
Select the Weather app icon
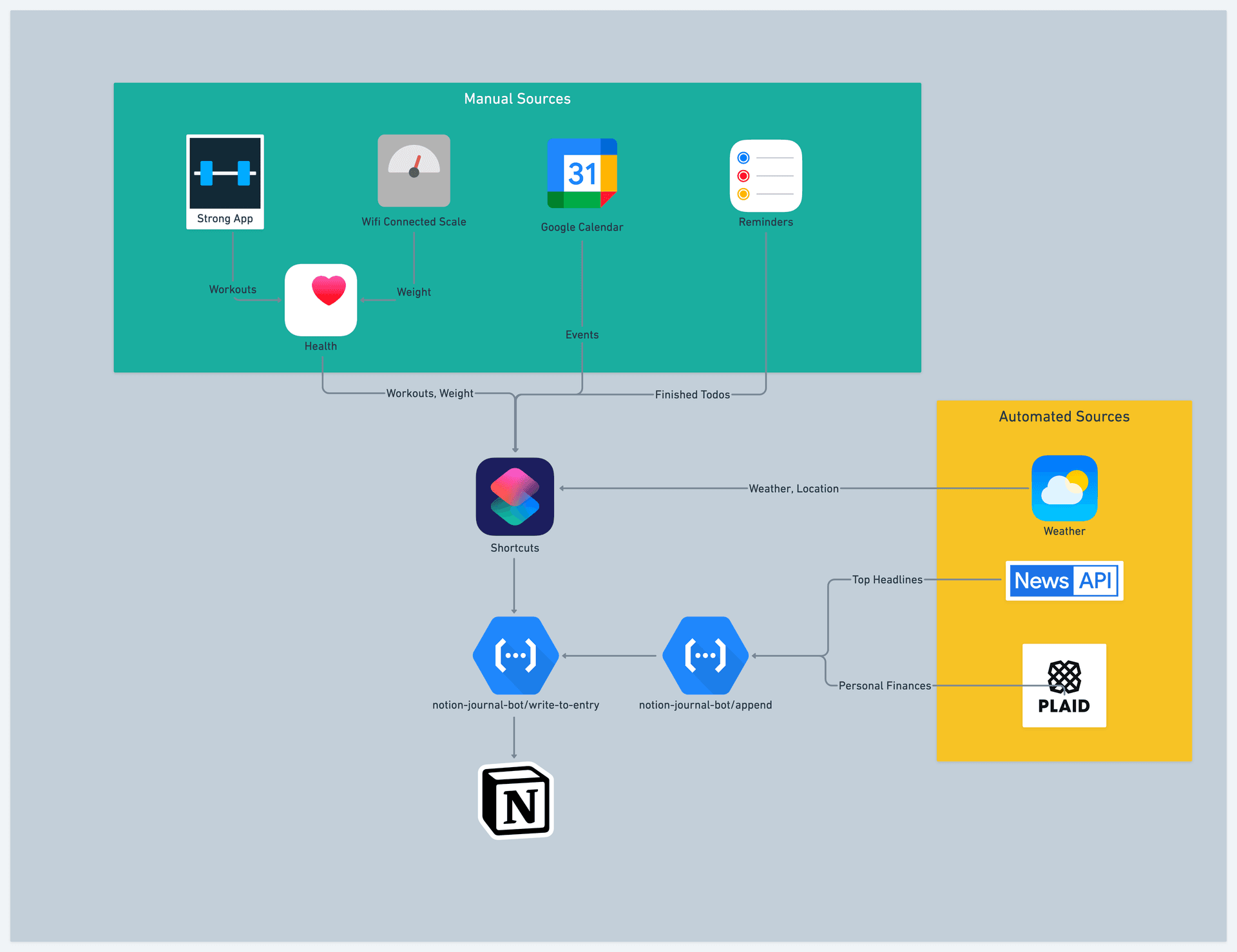click(1064, 488)
